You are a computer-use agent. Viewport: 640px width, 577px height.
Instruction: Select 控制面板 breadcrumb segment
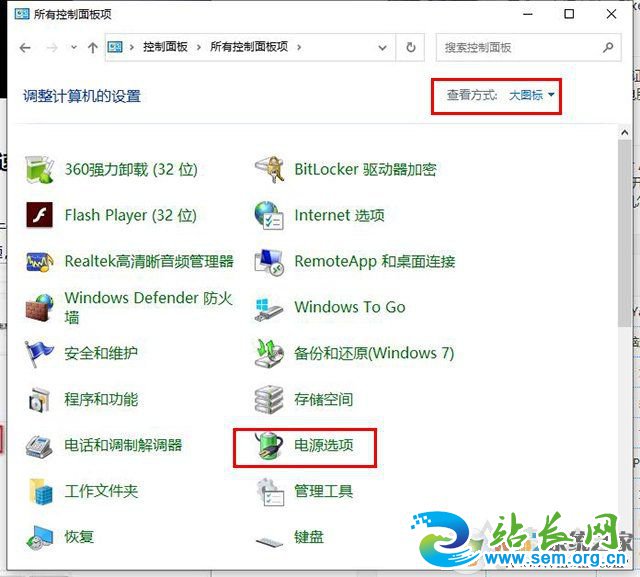(x=165, y=47)
